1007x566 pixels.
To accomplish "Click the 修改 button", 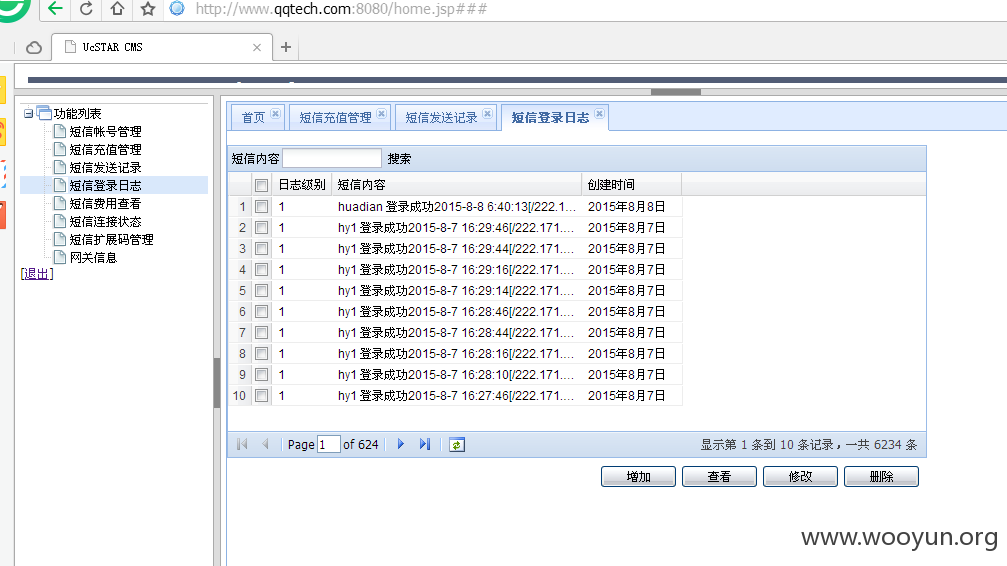I will click(800, 477).
